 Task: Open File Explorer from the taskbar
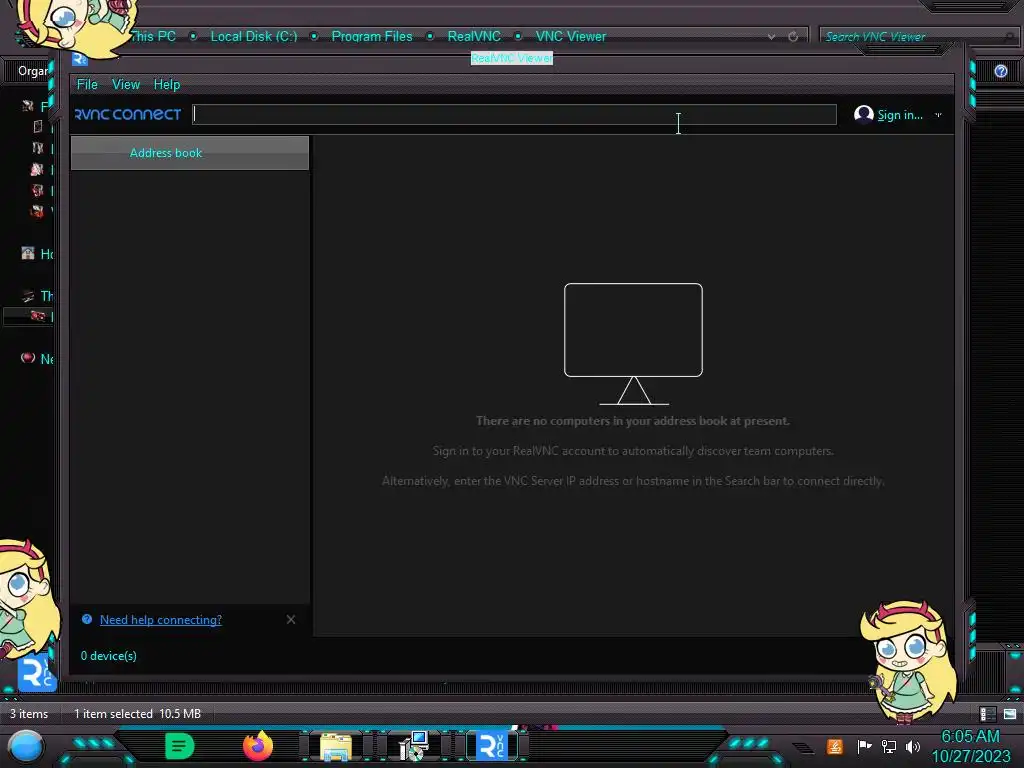coord(336,747)
